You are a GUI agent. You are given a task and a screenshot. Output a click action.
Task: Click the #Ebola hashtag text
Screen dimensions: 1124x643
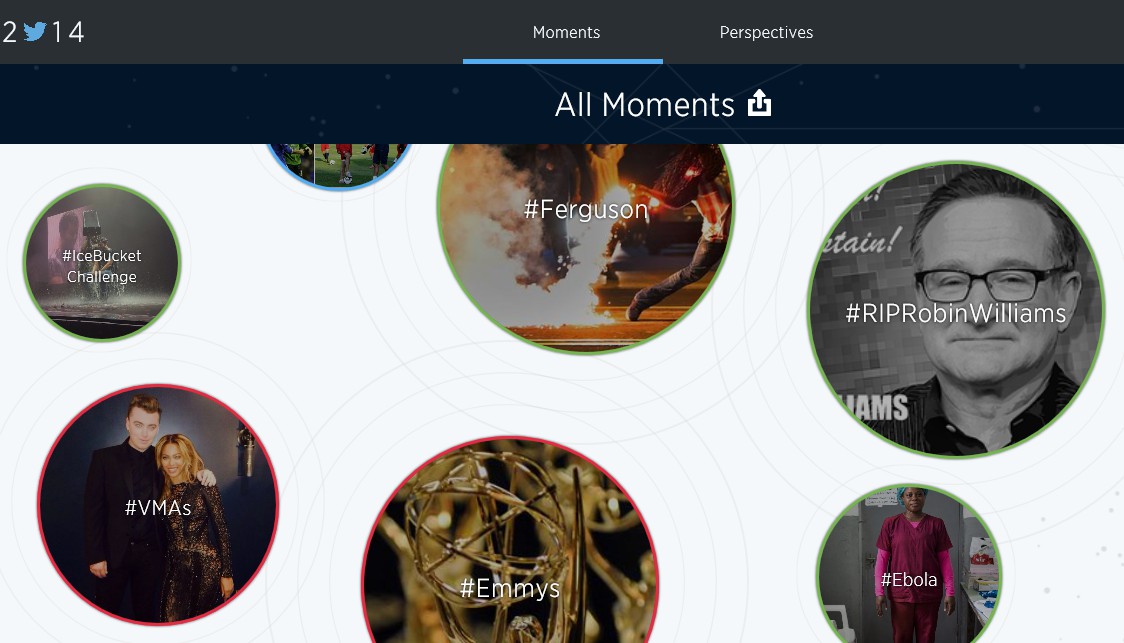pos(908,579)
